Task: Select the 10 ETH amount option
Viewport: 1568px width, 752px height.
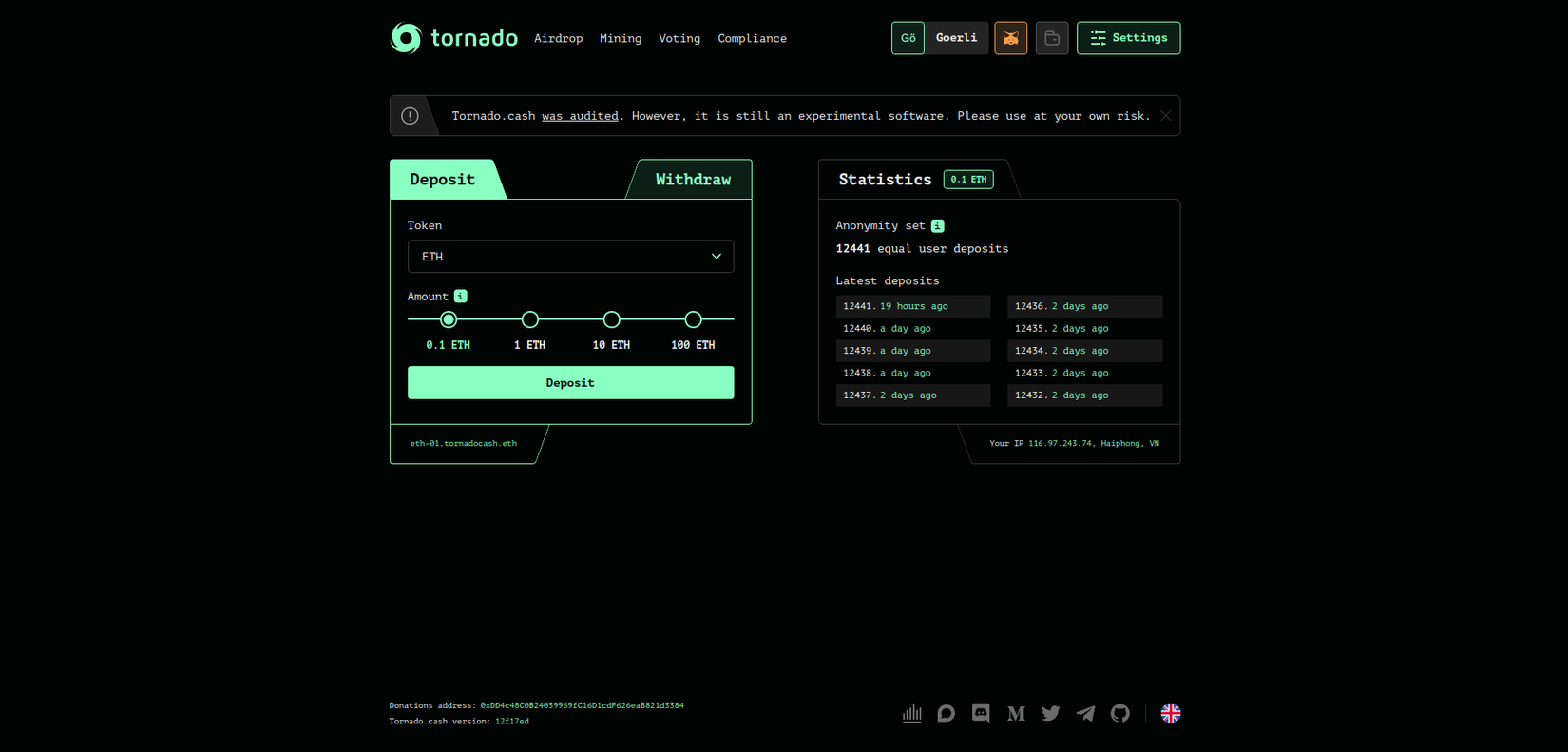Action: [x=612, y=319]
